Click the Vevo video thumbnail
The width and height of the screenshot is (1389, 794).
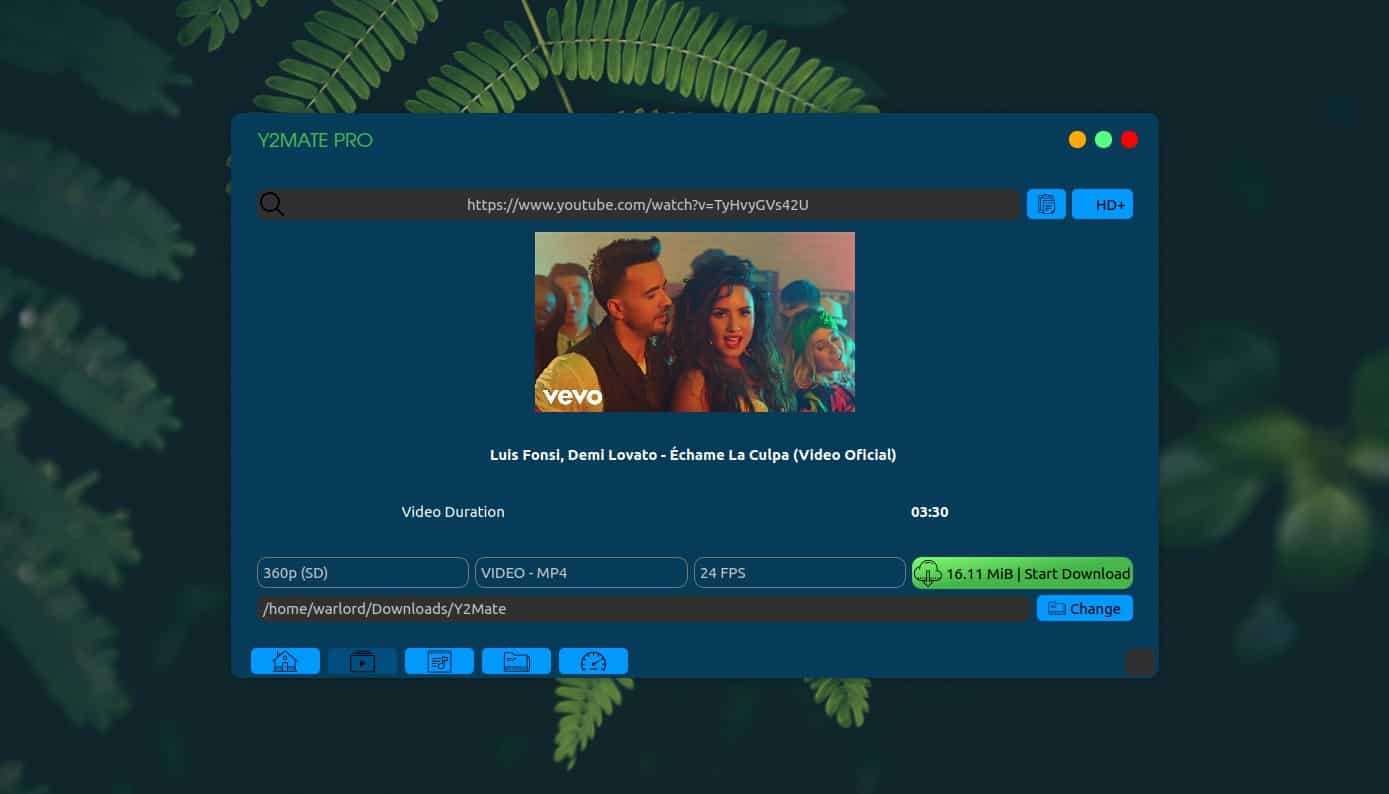(x=694, y=322)
